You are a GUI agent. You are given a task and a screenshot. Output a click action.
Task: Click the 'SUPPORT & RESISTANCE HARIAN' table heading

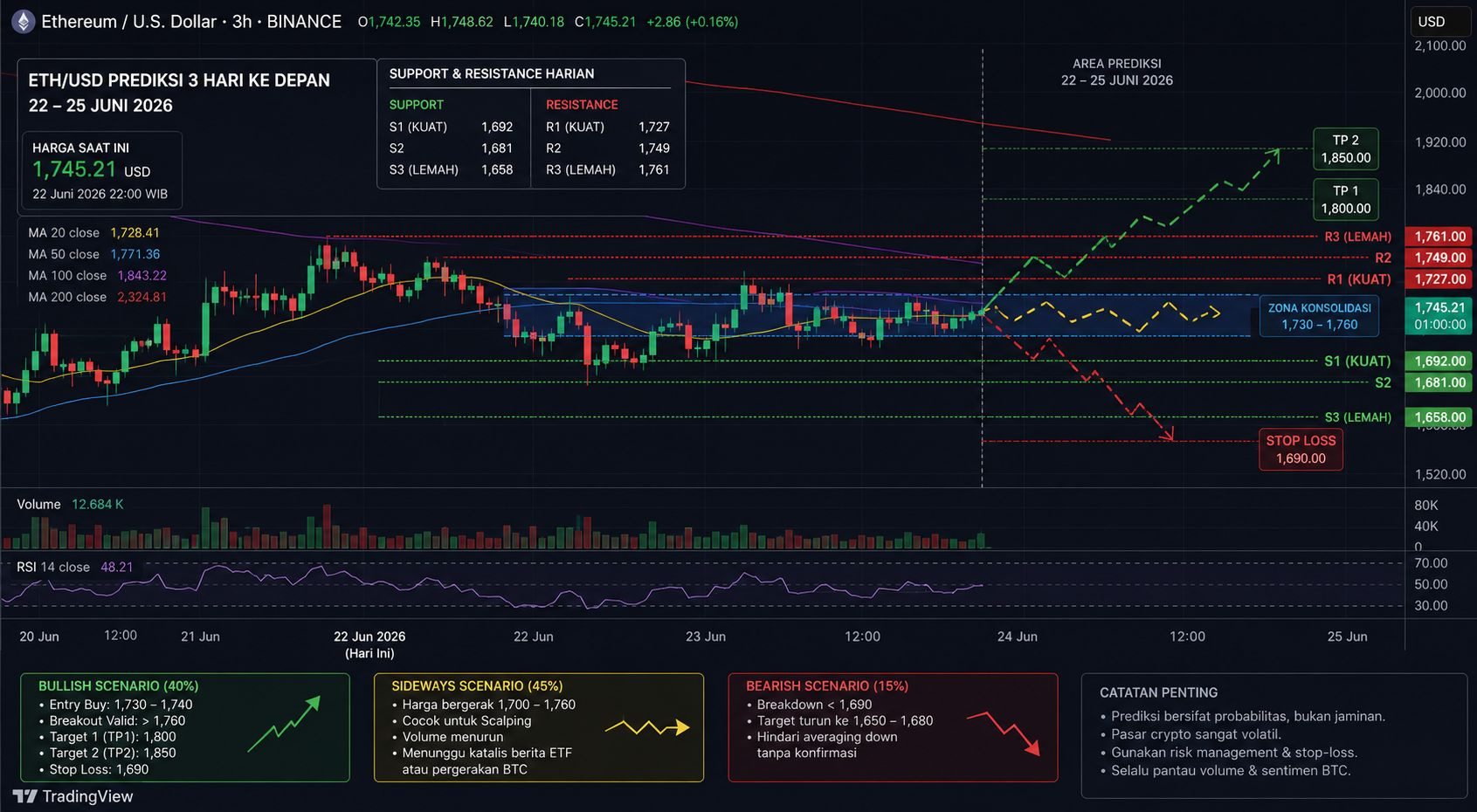492,74
